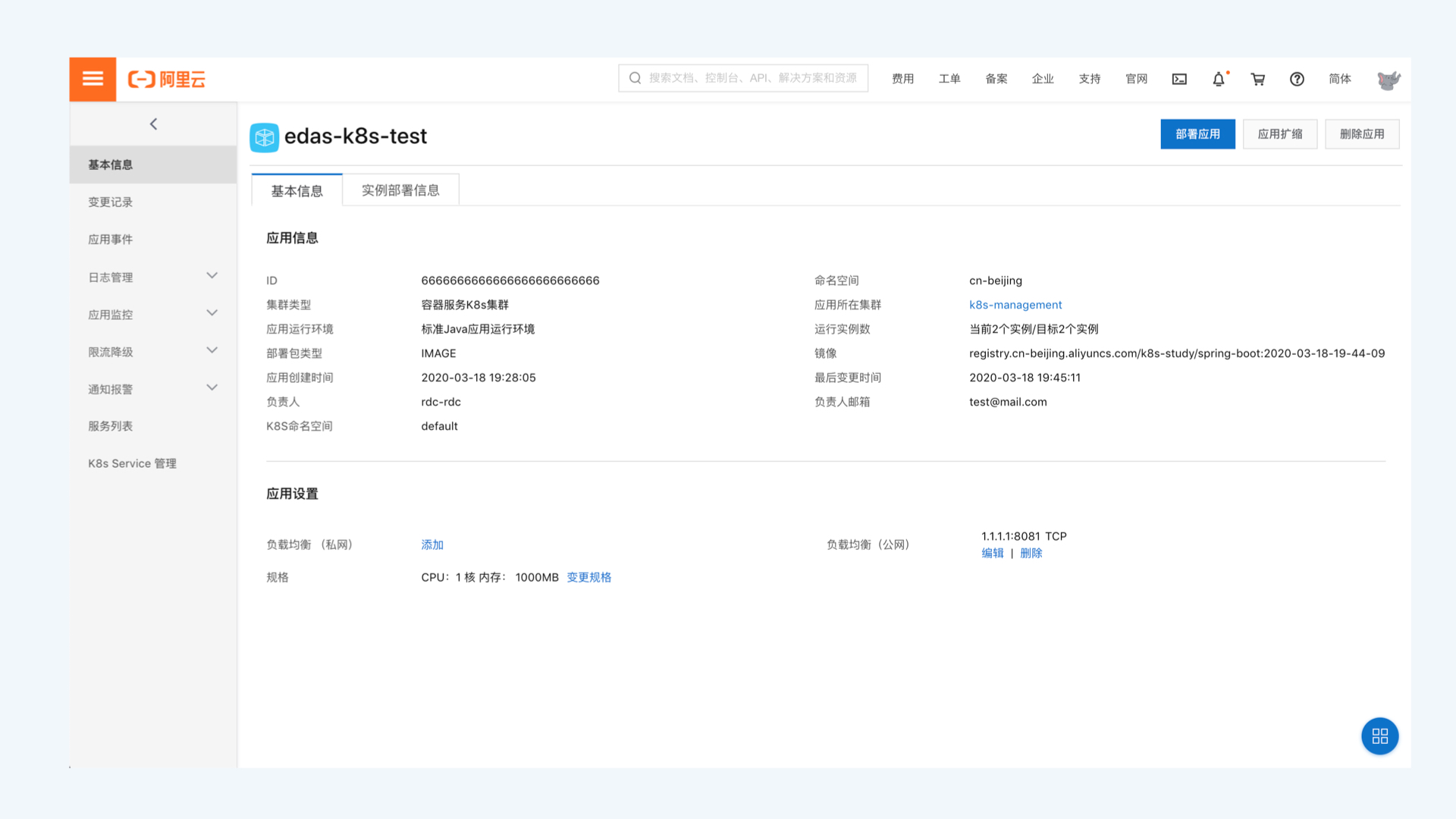Click the 删除应用 button
Image resolution: width=1456 pixels, height=819 pixels.
(1362, 134)
